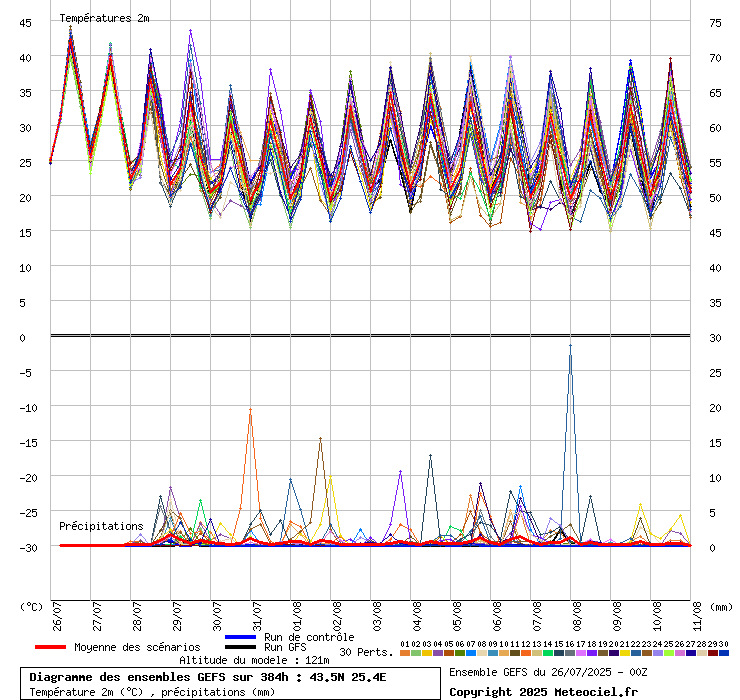Screen dimensions: 740x700
Task: Click the 11/08 date label on x-axis
Action: pos(698,616)
